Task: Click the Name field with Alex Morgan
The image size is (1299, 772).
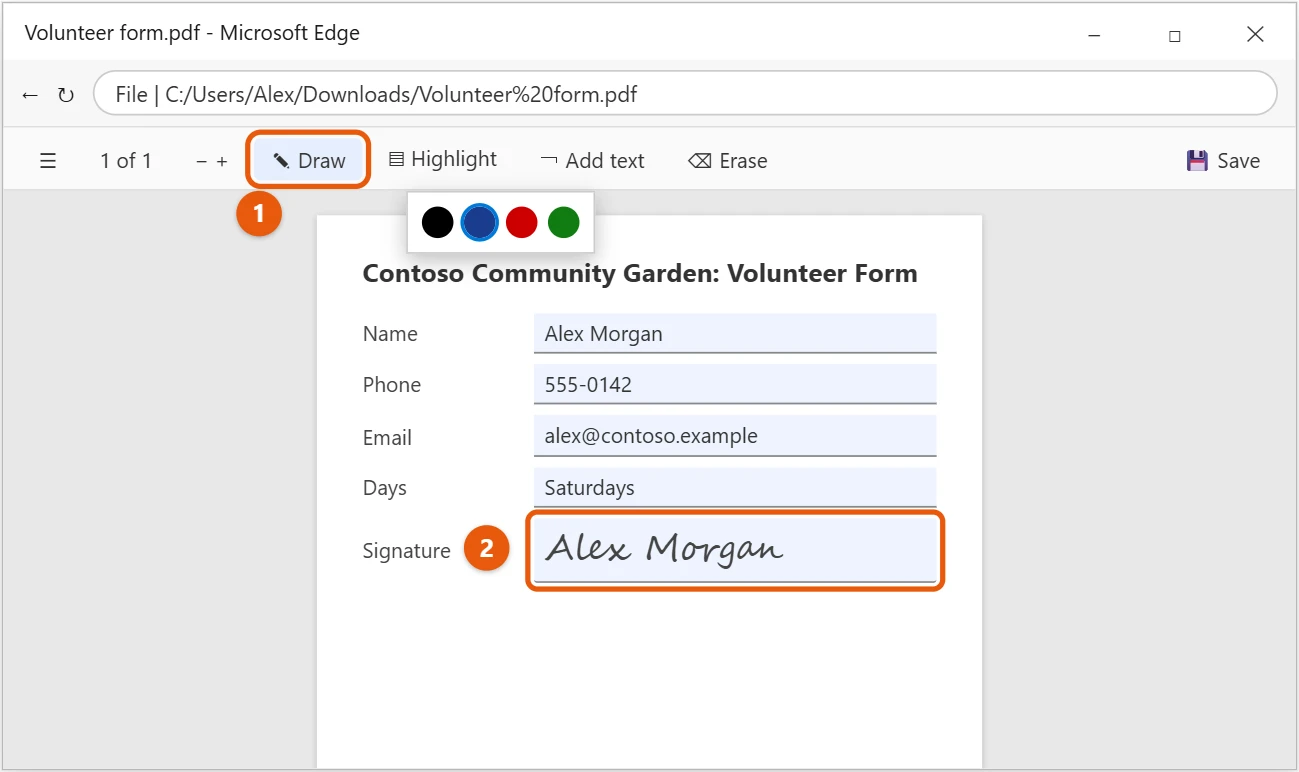Action: point(735,333)
